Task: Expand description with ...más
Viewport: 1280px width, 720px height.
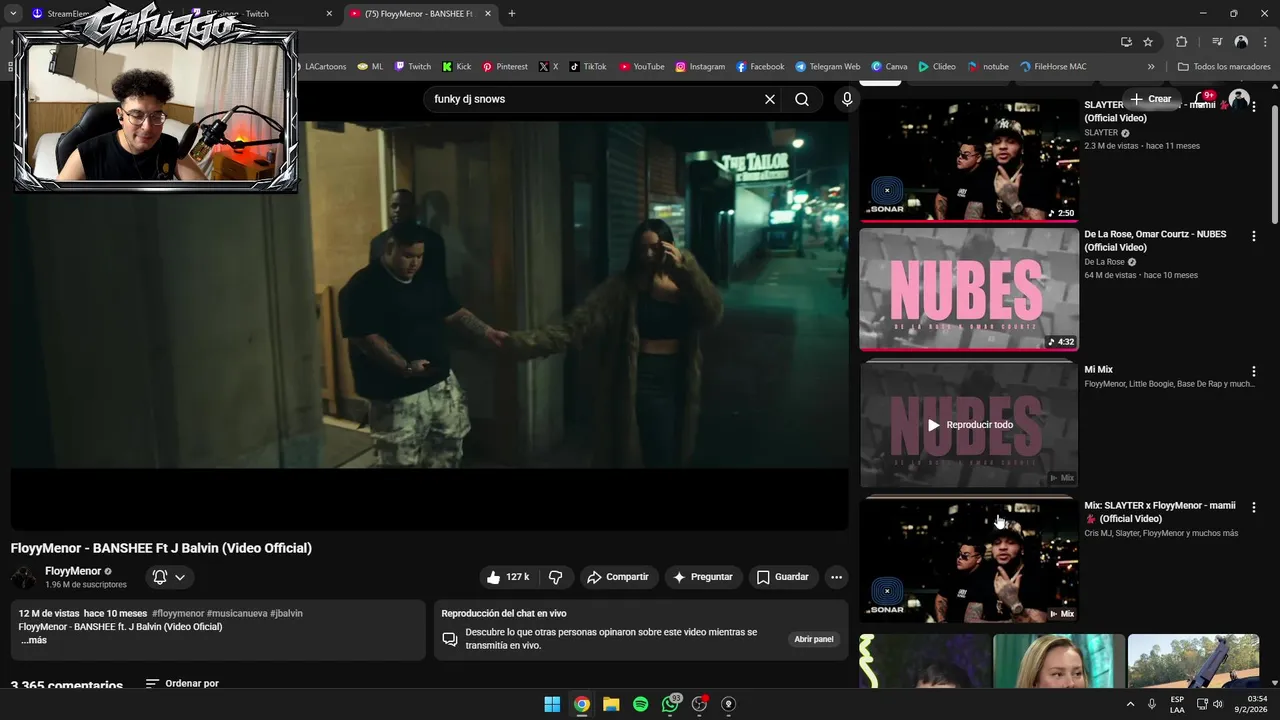Action: [x=33, y=640]
